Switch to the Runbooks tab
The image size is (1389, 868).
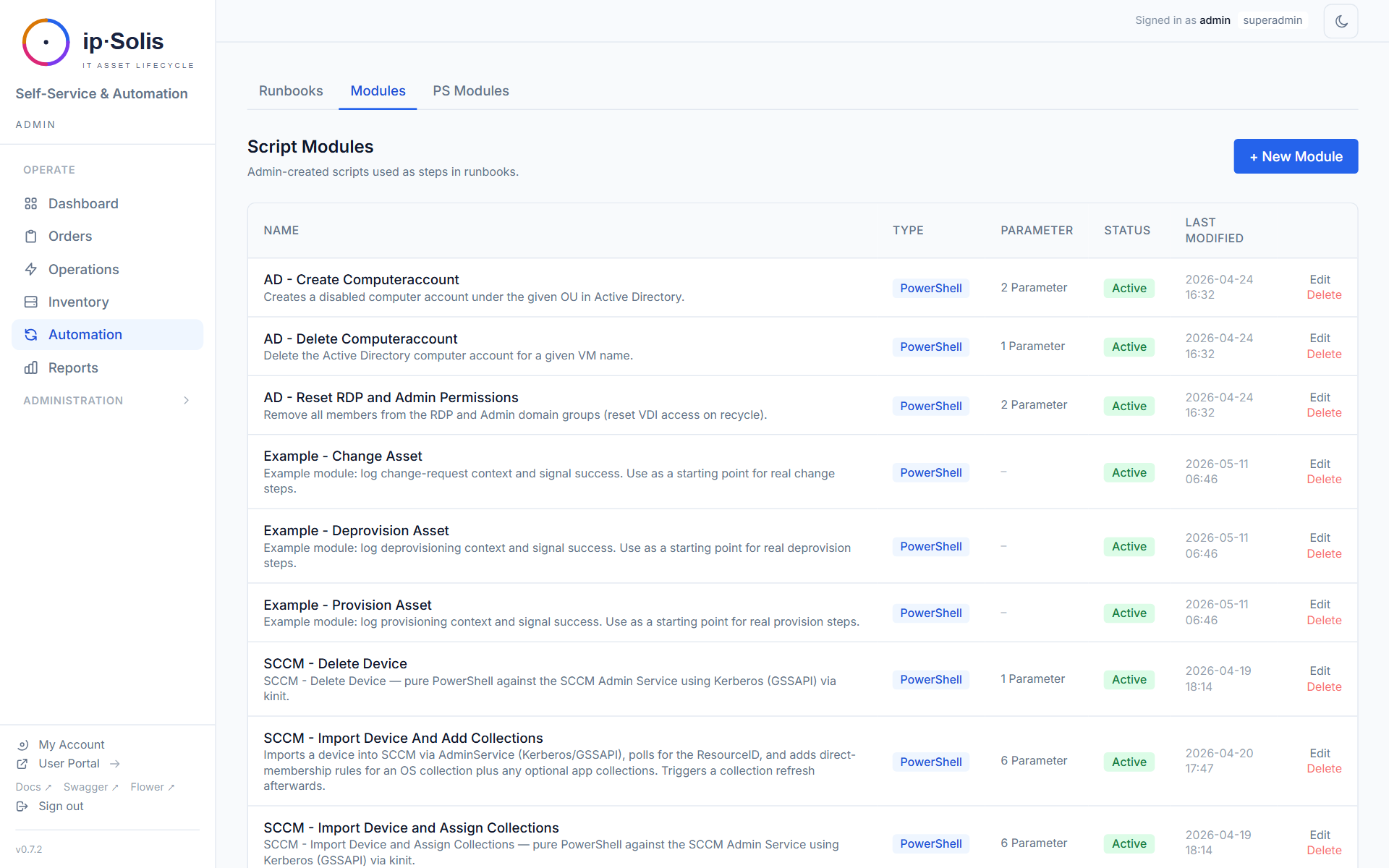(x=291, y=91)
